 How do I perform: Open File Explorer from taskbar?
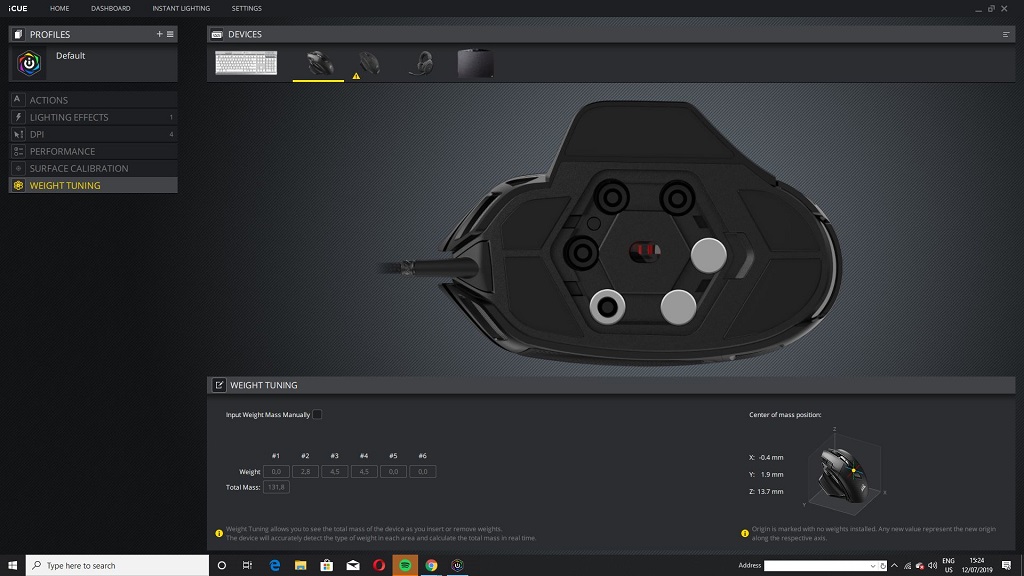(300, 566)
